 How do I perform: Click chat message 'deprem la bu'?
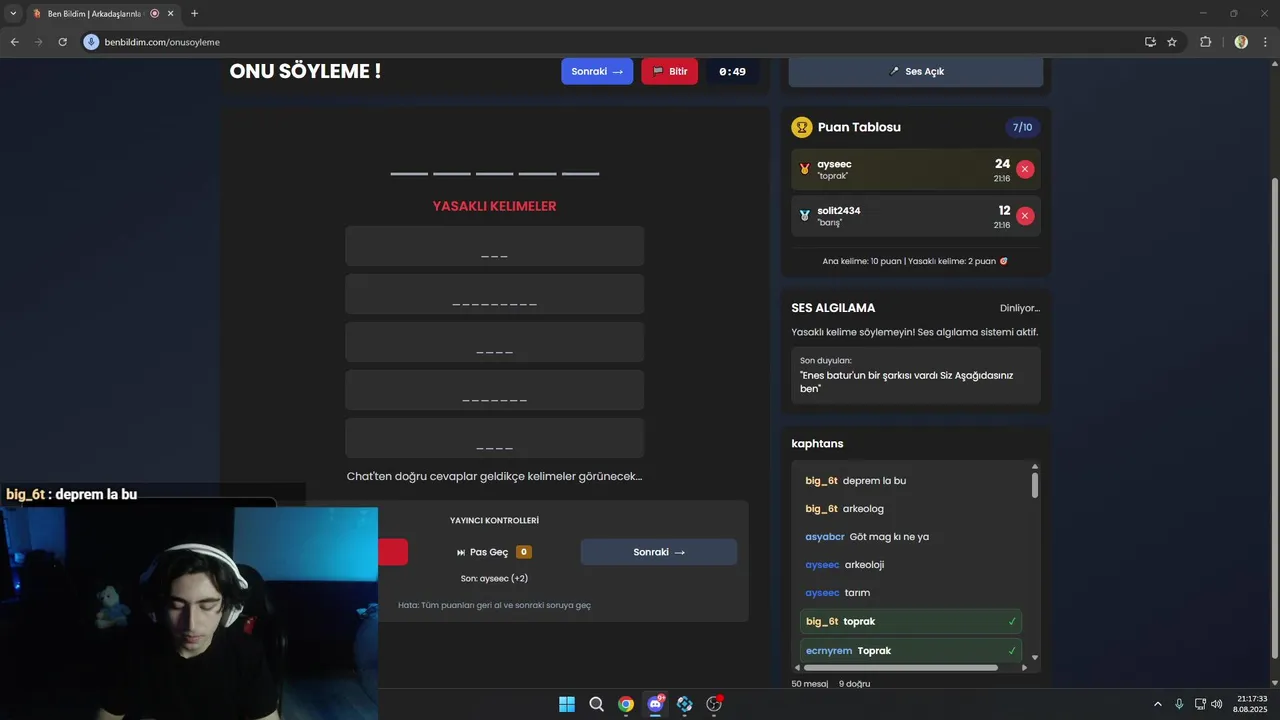874,481
